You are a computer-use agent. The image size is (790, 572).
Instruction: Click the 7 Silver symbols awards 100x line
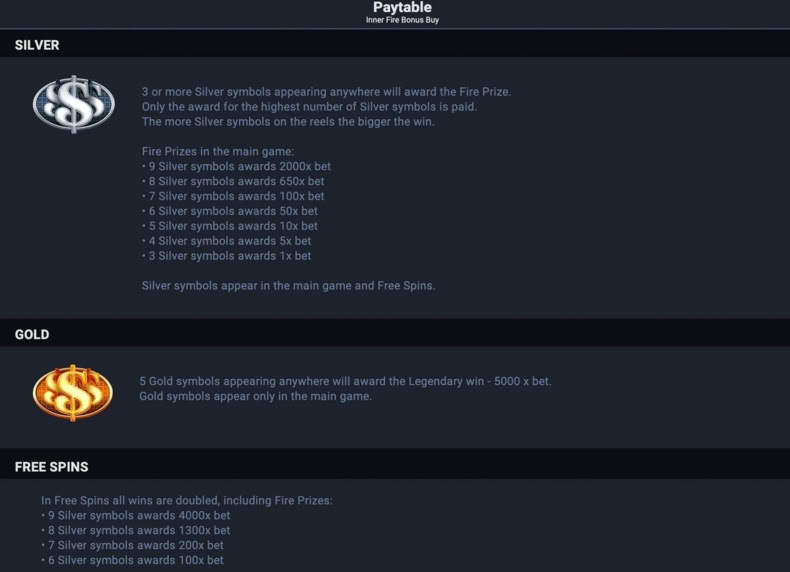233,196
